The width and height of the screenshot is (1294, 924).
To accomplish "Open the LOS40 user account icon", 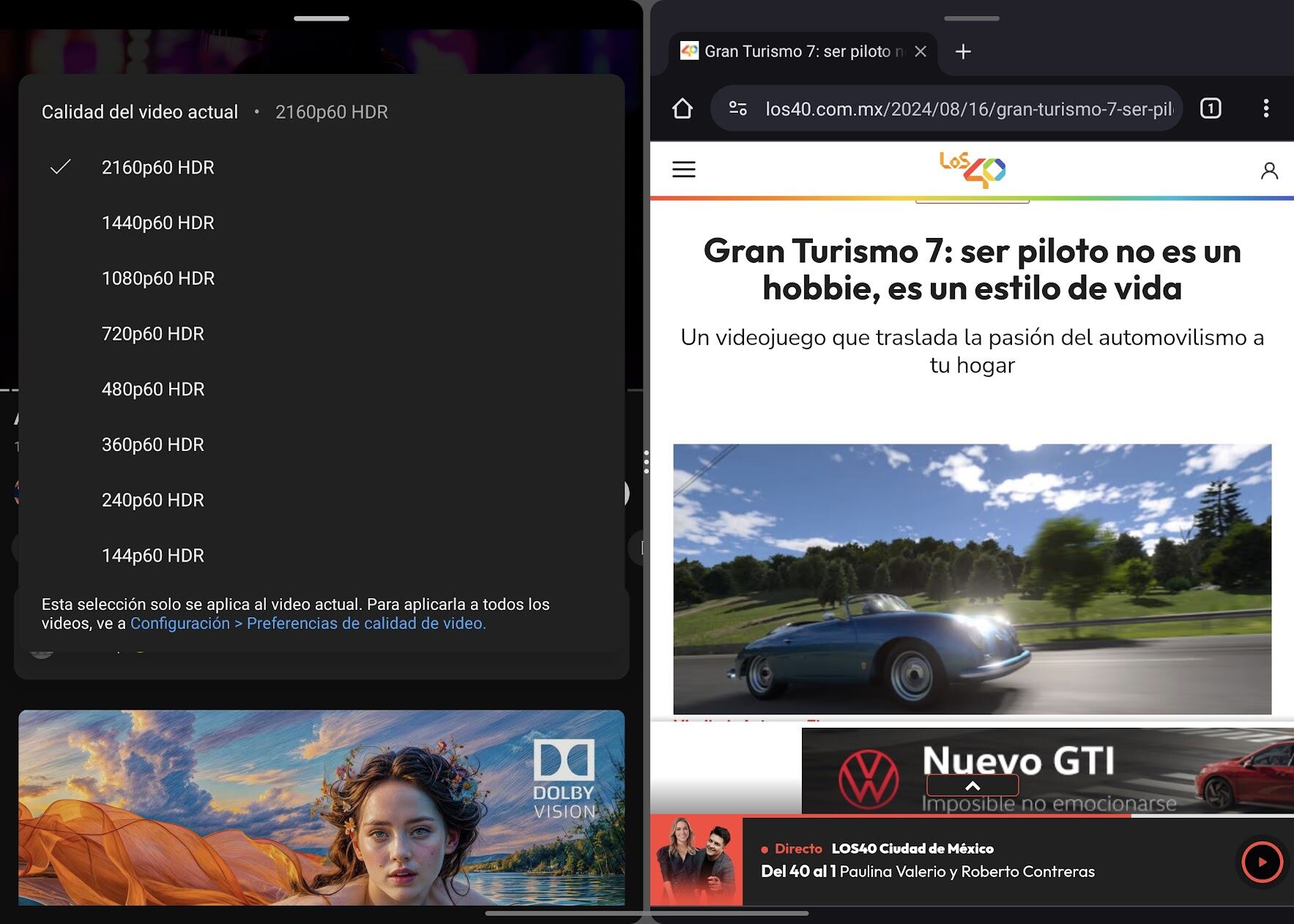I will pyautogui.click(x=1268, y=171).
